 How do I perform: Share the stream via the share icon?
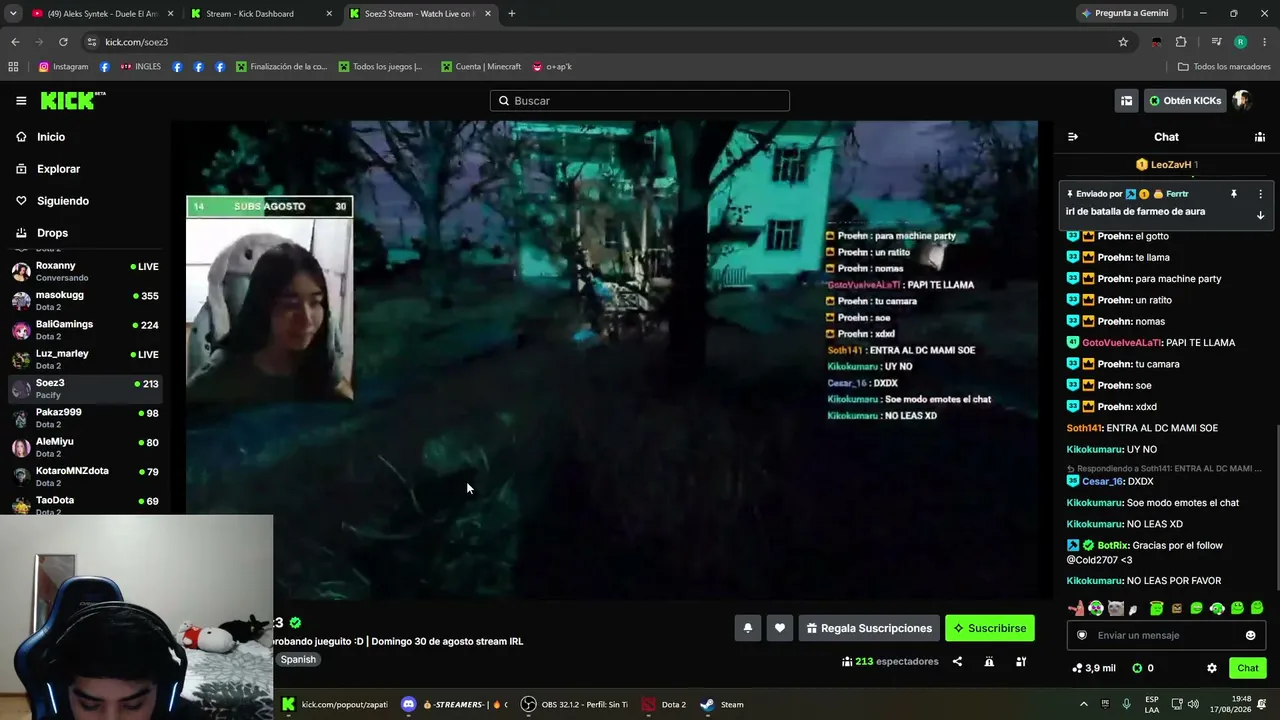click(x=957, y=661)
